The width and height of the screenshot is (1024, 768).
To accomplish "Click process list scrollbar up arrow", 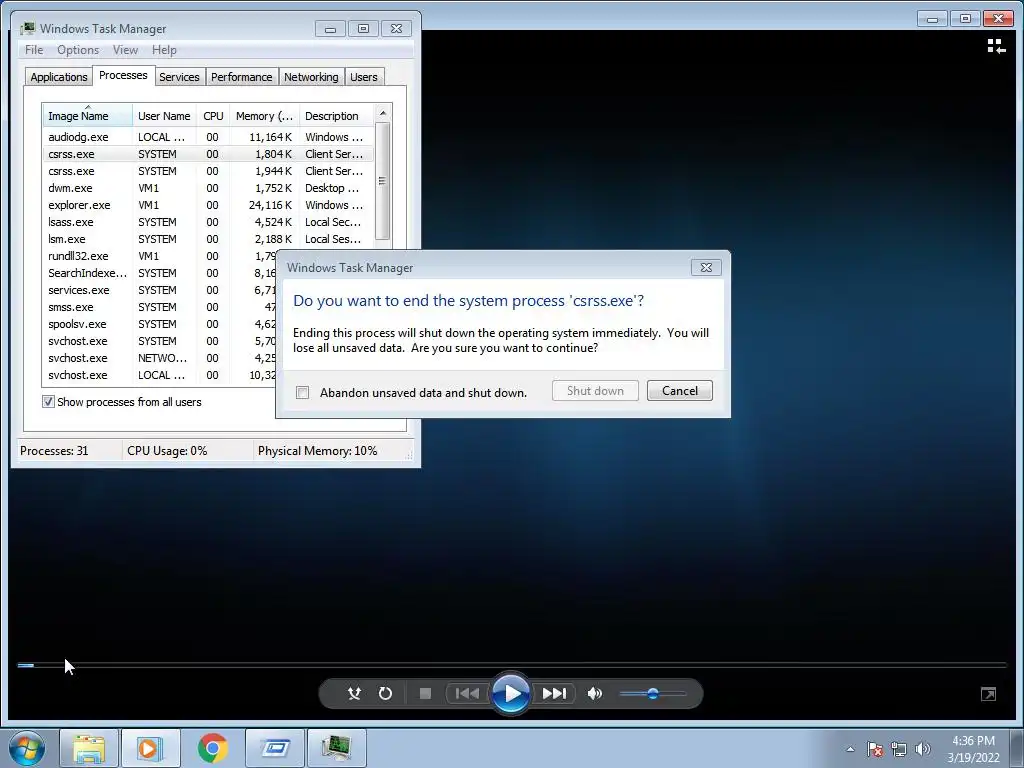I will [383, 114].
